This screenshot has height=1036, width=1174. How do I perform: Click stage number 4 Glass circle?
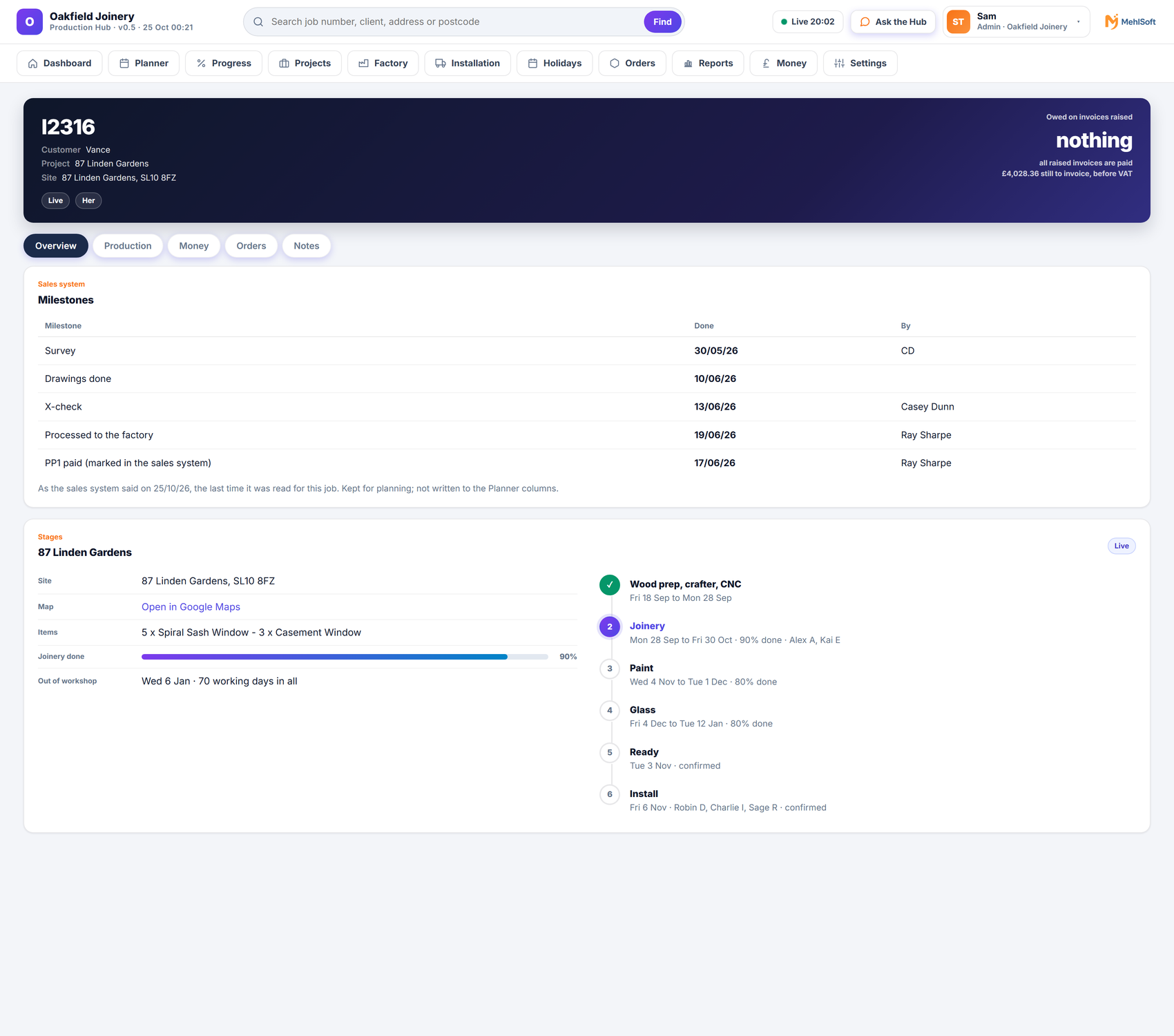tap(610, 711)
